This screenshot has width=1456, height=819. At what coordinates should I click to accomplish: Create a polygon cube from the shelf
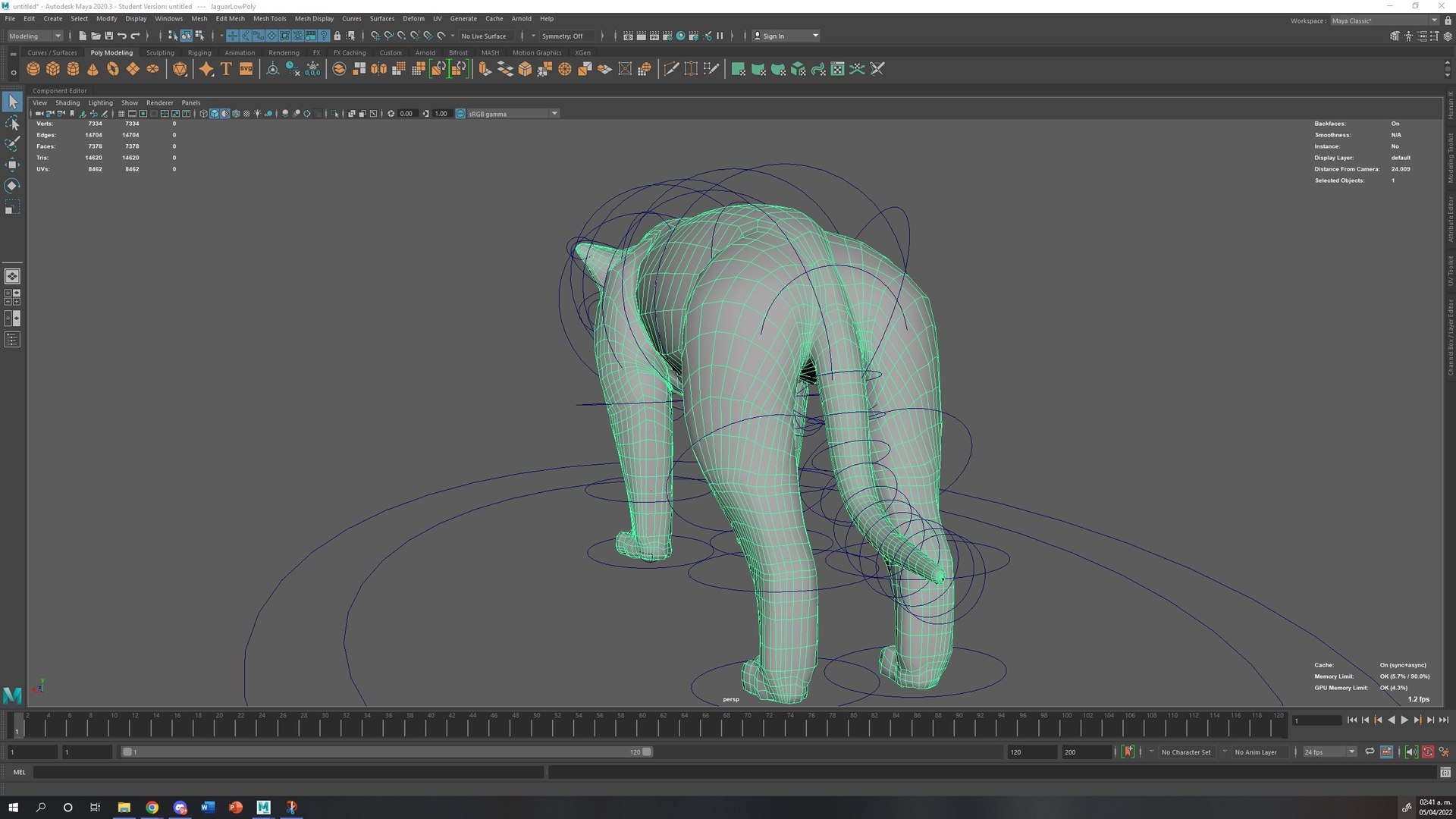[x=53, y=69]
